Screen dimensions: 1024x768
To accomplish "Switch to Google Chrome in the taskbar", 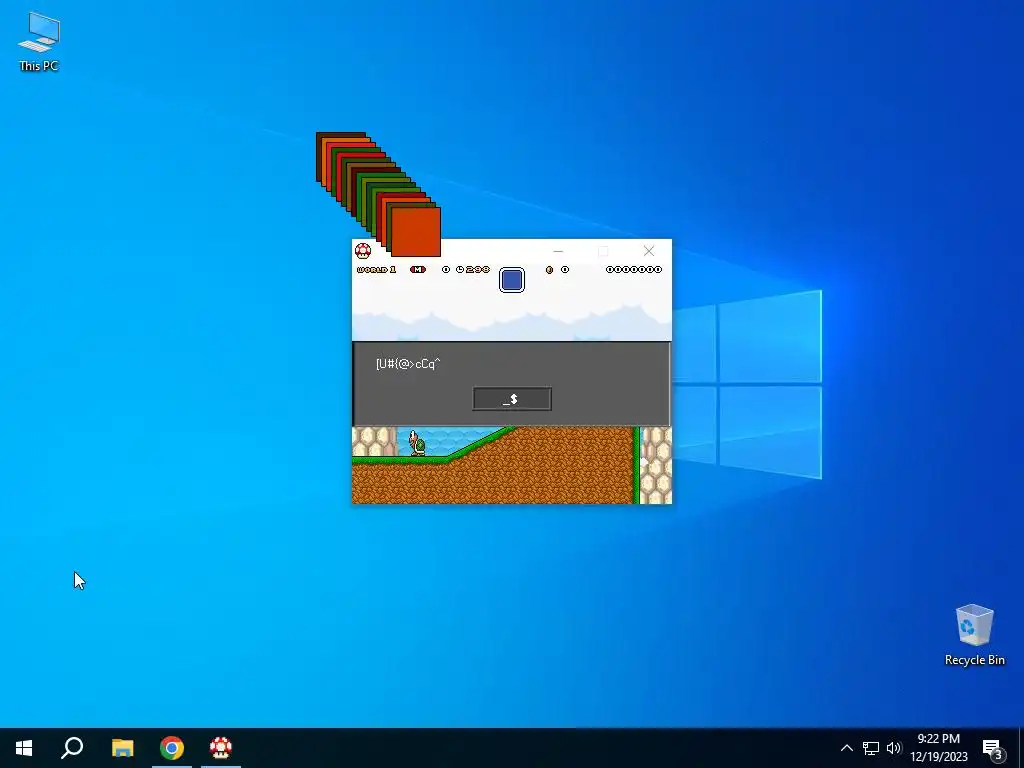I will click(172, 748).
